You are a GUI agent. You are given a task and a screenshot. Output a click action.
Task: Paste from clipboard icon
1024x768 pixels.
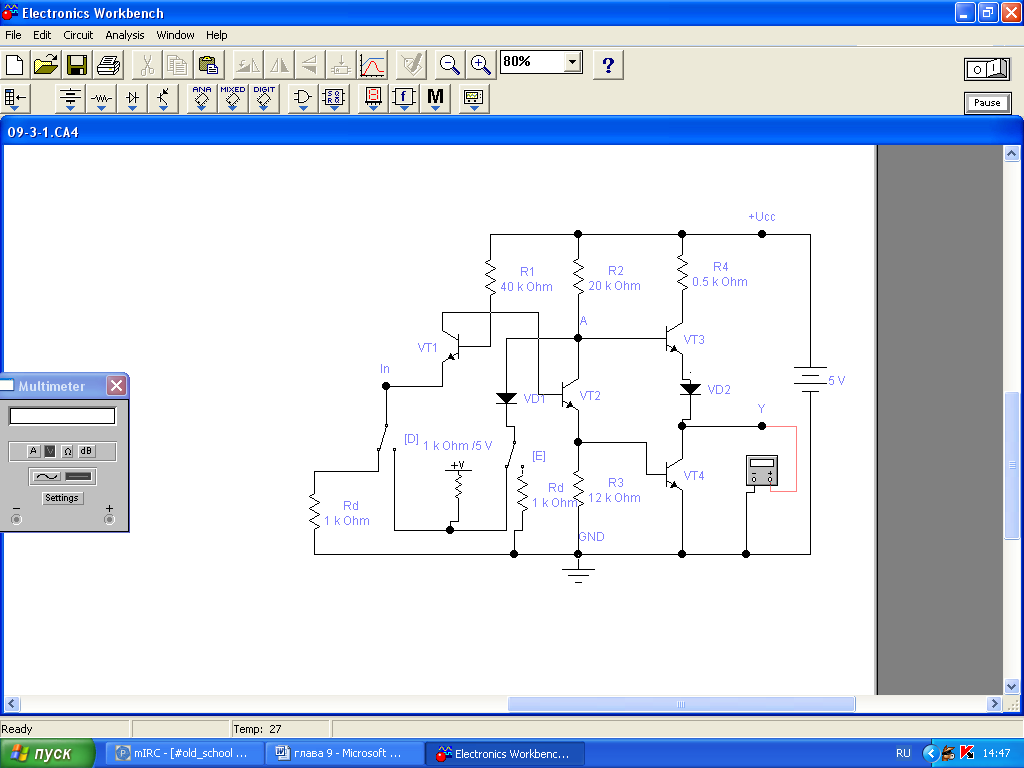(208, 65)
